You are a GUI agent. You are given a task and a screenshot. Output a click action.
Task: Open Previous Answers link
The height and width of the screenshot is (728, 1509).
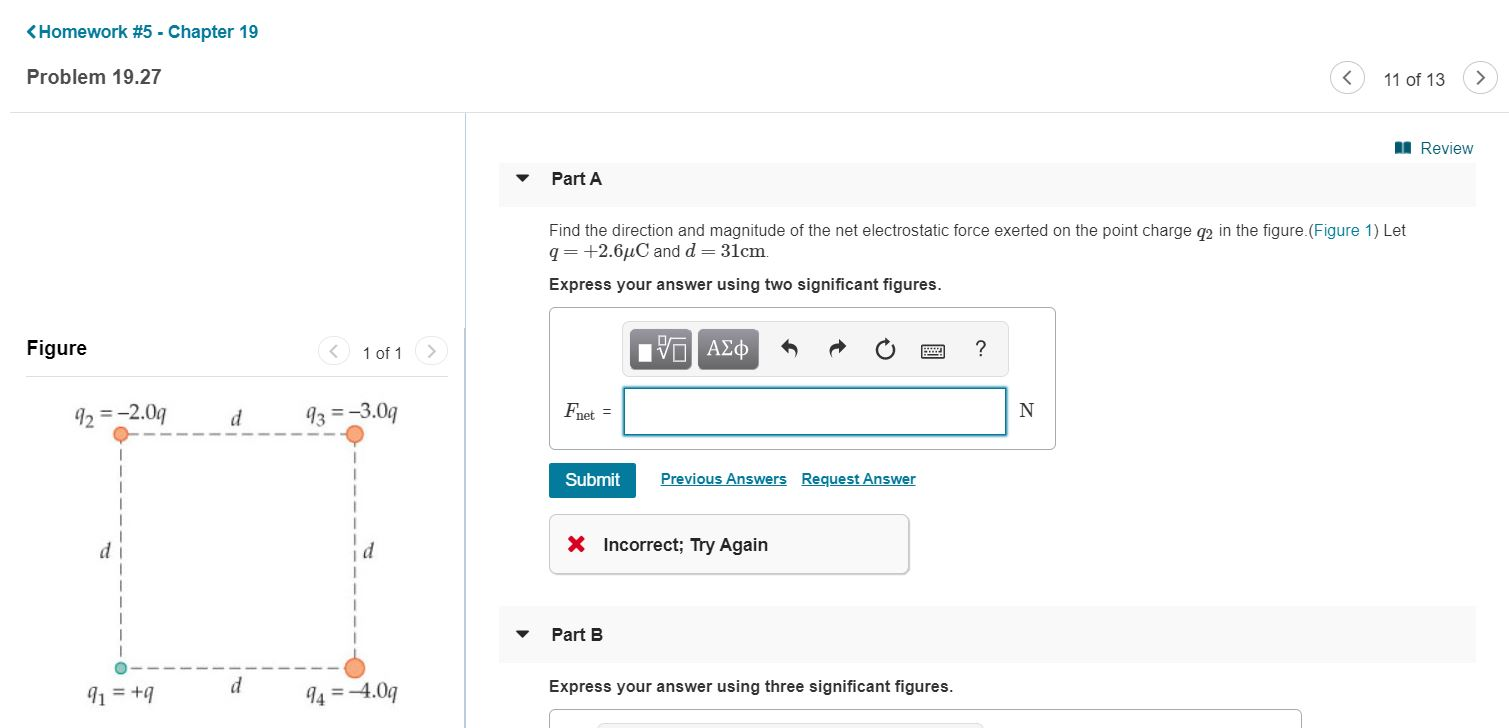pyautogui.click(x=723, y=479)
